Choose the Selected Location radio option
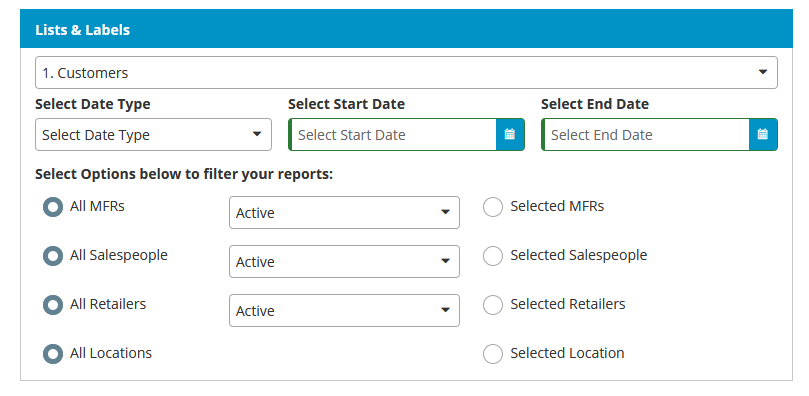This screenshot has height=396, width=809. click(493, 354)
